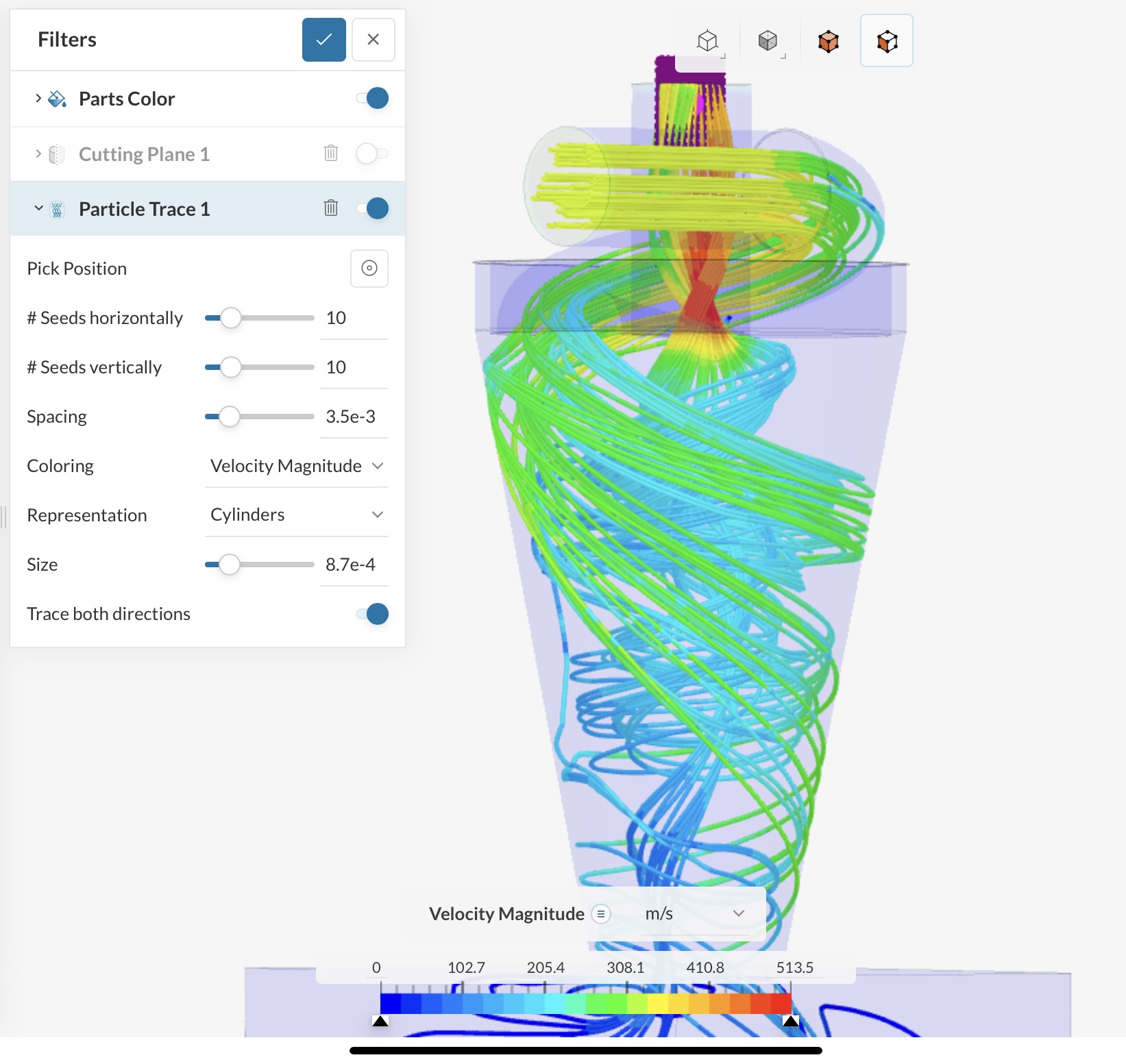Image resolution: width=1126 pixels, height=1064 pixels.
Task: Confirm filters with the blue checkmark button
Action: click(324, 40)
